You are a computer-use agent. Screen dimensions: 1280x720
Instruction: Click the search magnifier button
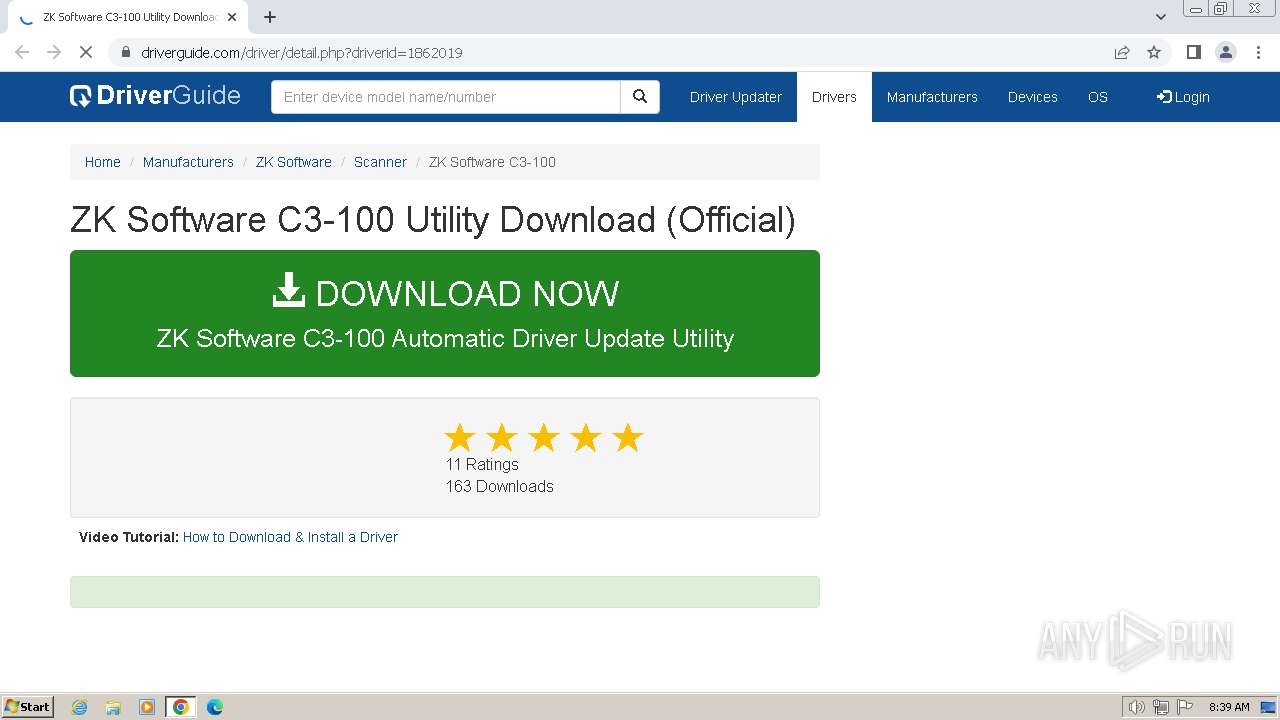640,97
